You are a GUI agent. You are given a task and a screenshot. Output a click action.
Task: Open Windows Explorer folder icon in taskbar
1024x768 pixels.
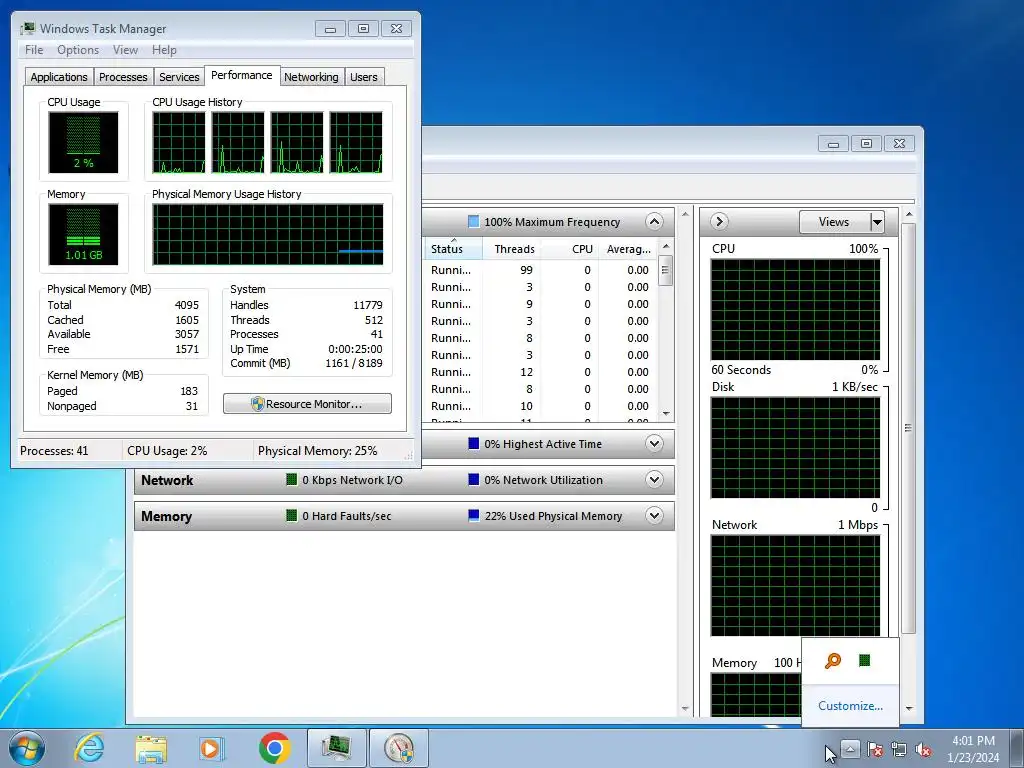click(151, 748)
